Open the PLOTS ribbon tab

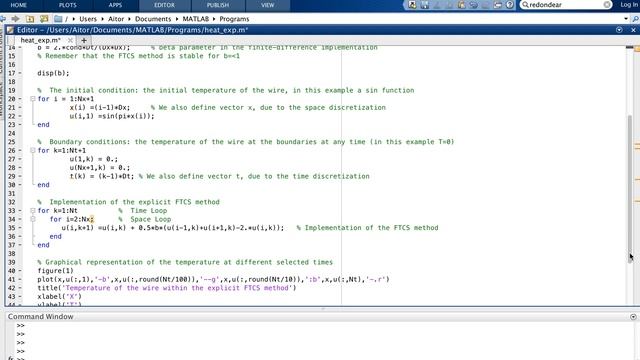pos(67,5)
